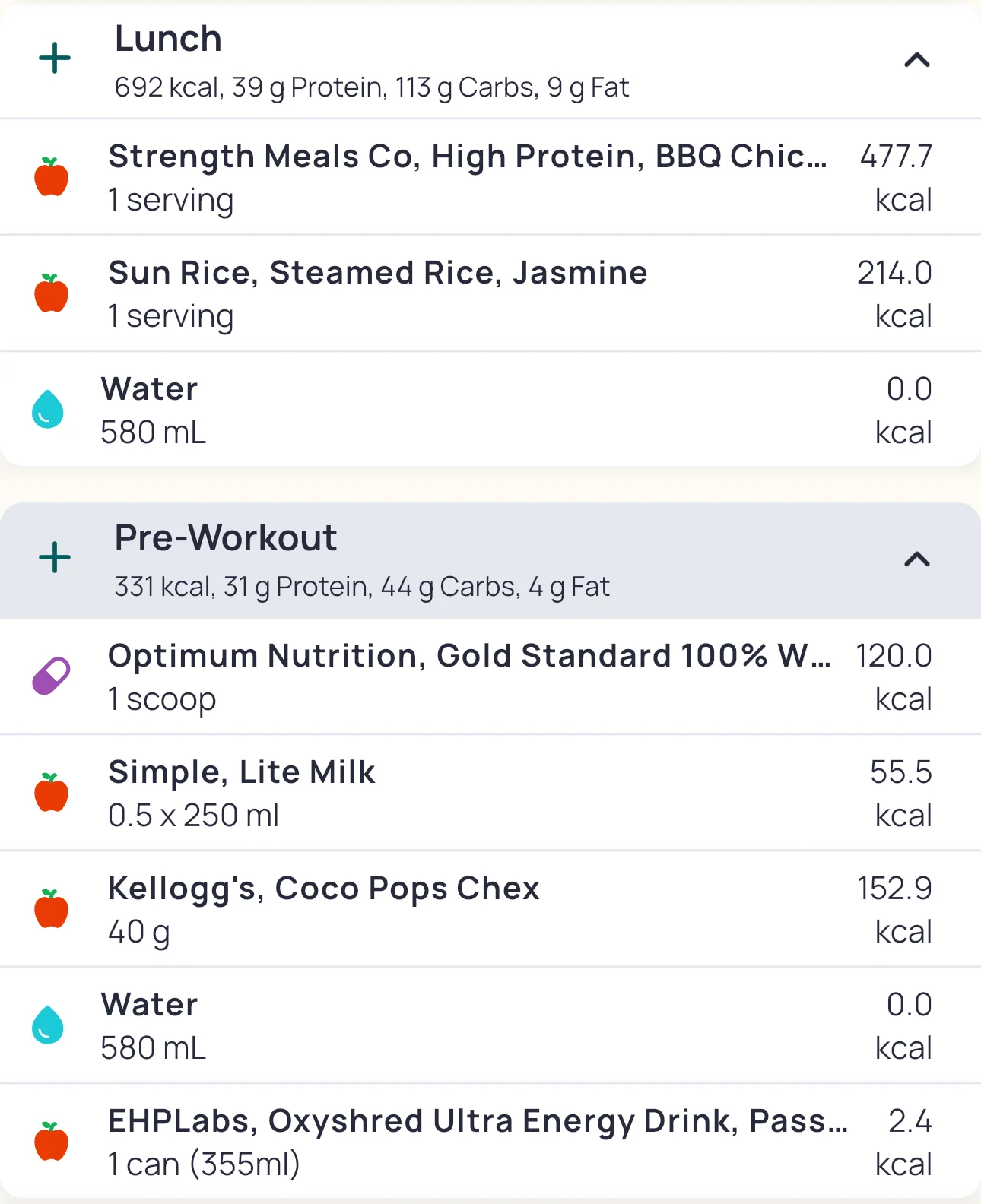Tap the Pre-Workout section title
The height and width of the screenshot is (1204, 981).
(x=226, y=538)
